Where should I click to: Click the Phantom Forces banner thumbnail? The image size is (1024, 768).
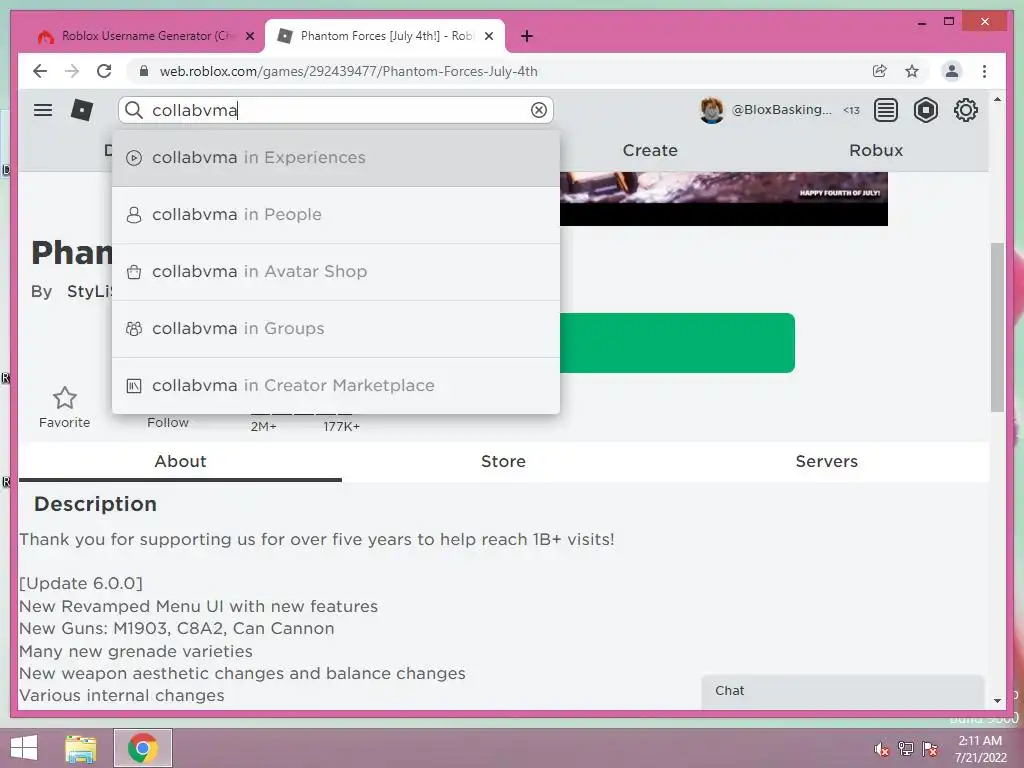724,199
